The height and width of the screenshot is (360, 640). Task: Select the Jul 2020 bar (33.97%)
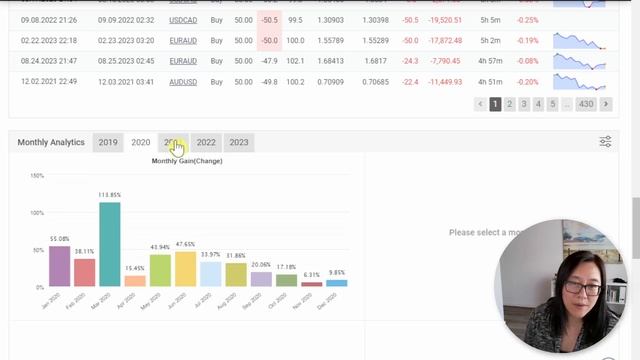pos(211,274)
